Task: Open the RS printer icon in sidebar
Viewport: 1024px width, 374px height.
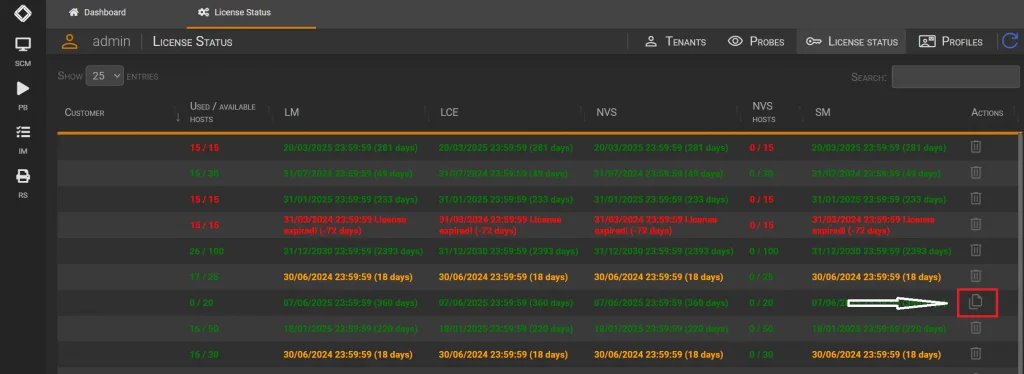Action: tap(23, 176)
